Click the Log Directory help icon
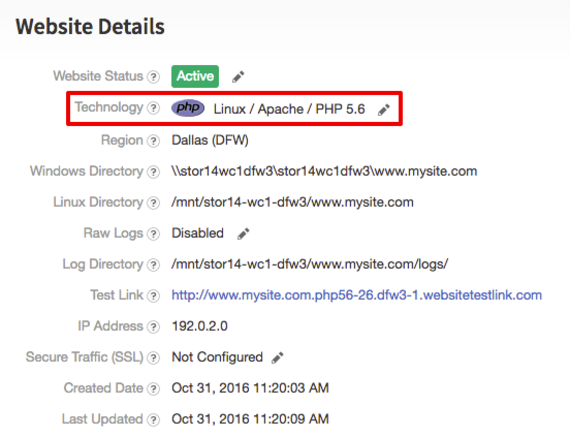 click(153, 265)
